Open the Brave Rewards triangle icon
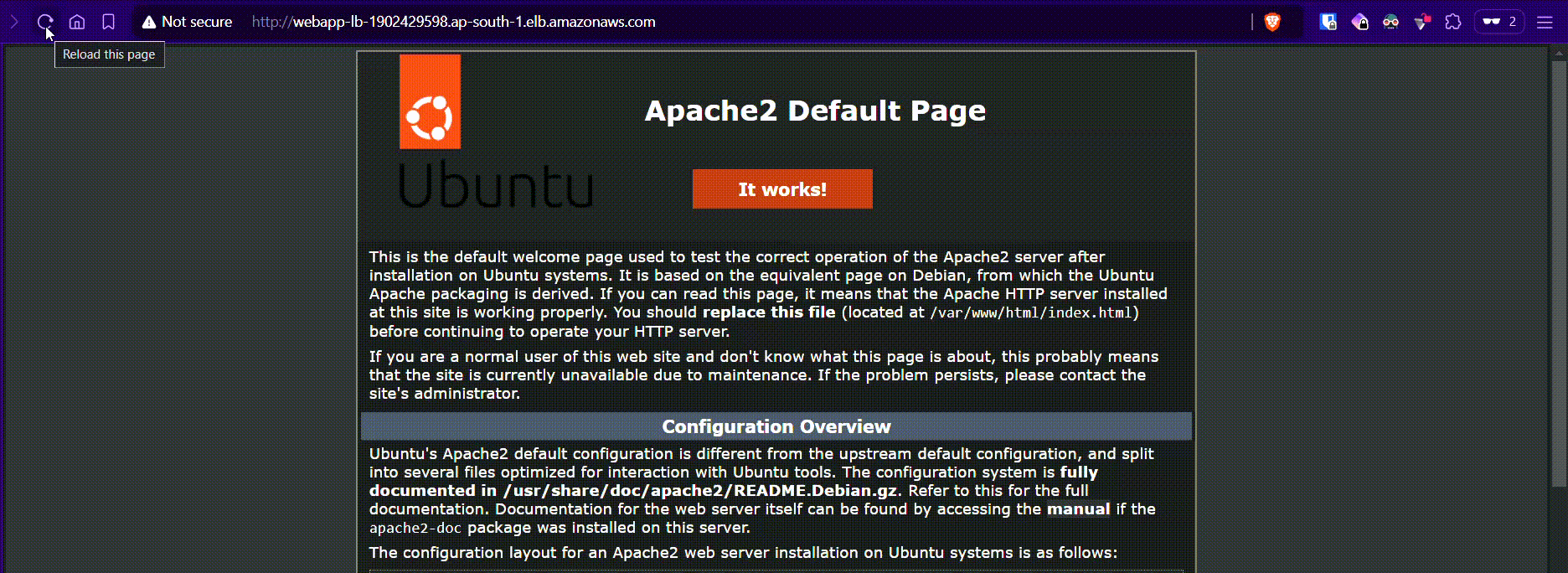 click(x=1422, y=23)
